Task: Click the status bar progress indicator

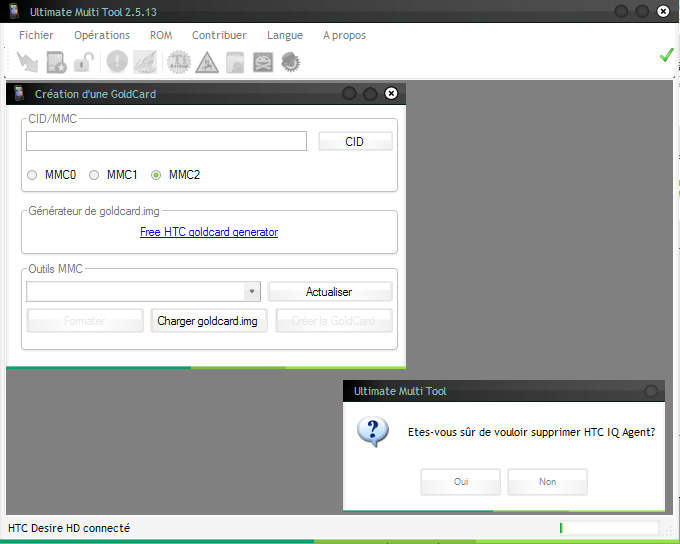Action: 609,528
